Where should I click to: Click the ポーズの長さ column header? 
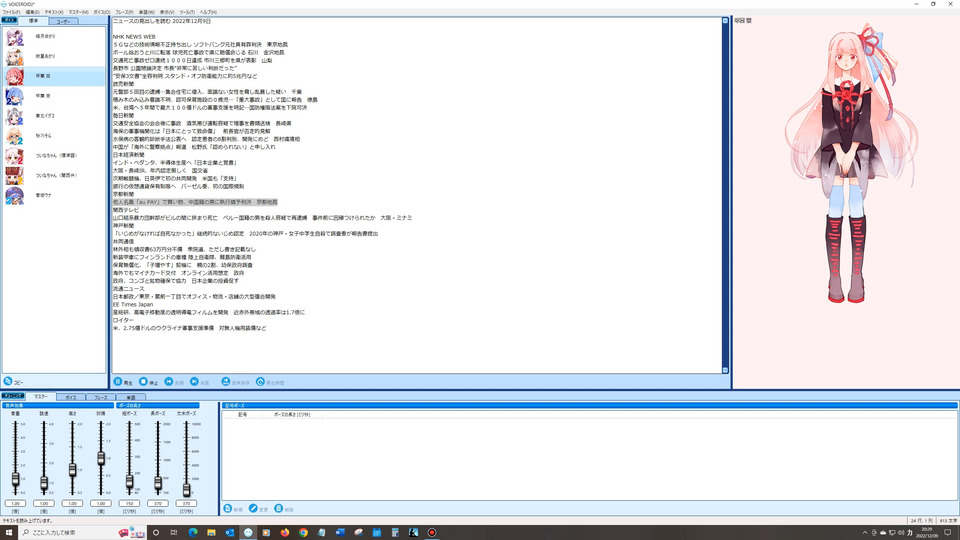click(291, 414)
